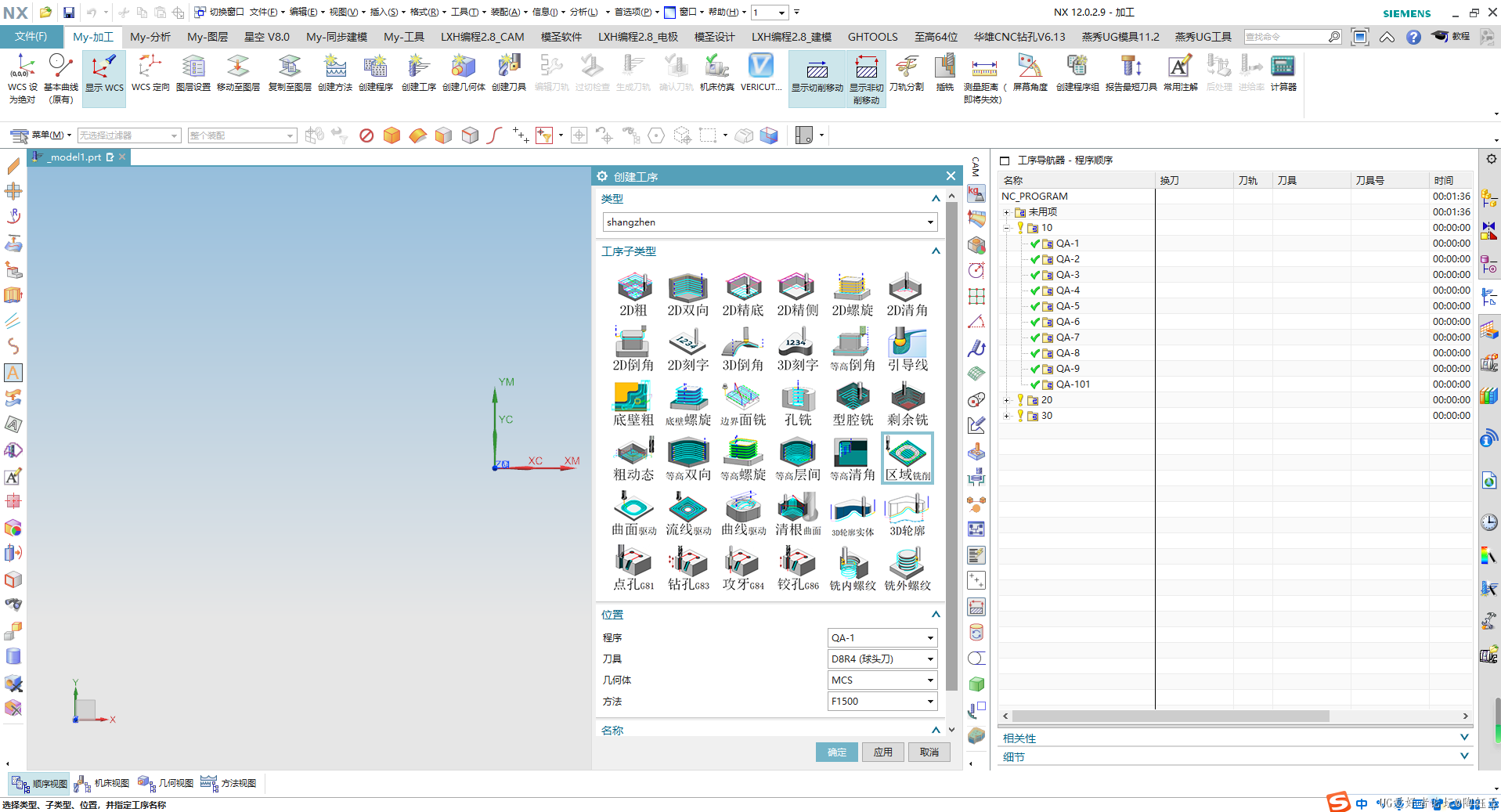This screenshot has height=812, width=1501.
Task: Select the QA-5 program row
Action: click(x=1068, y=306)
